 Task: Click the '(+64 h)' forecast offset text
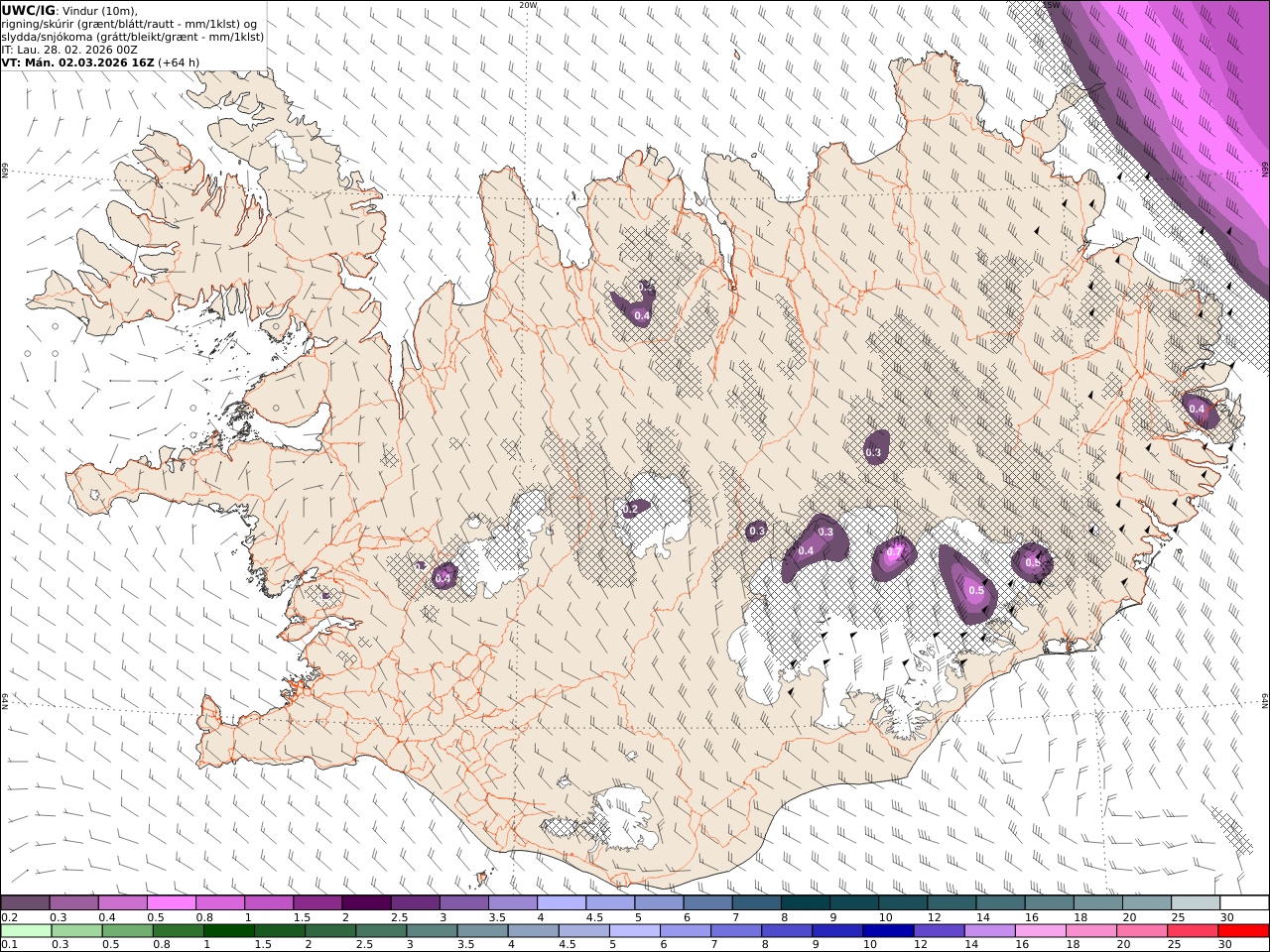point(179,61)
